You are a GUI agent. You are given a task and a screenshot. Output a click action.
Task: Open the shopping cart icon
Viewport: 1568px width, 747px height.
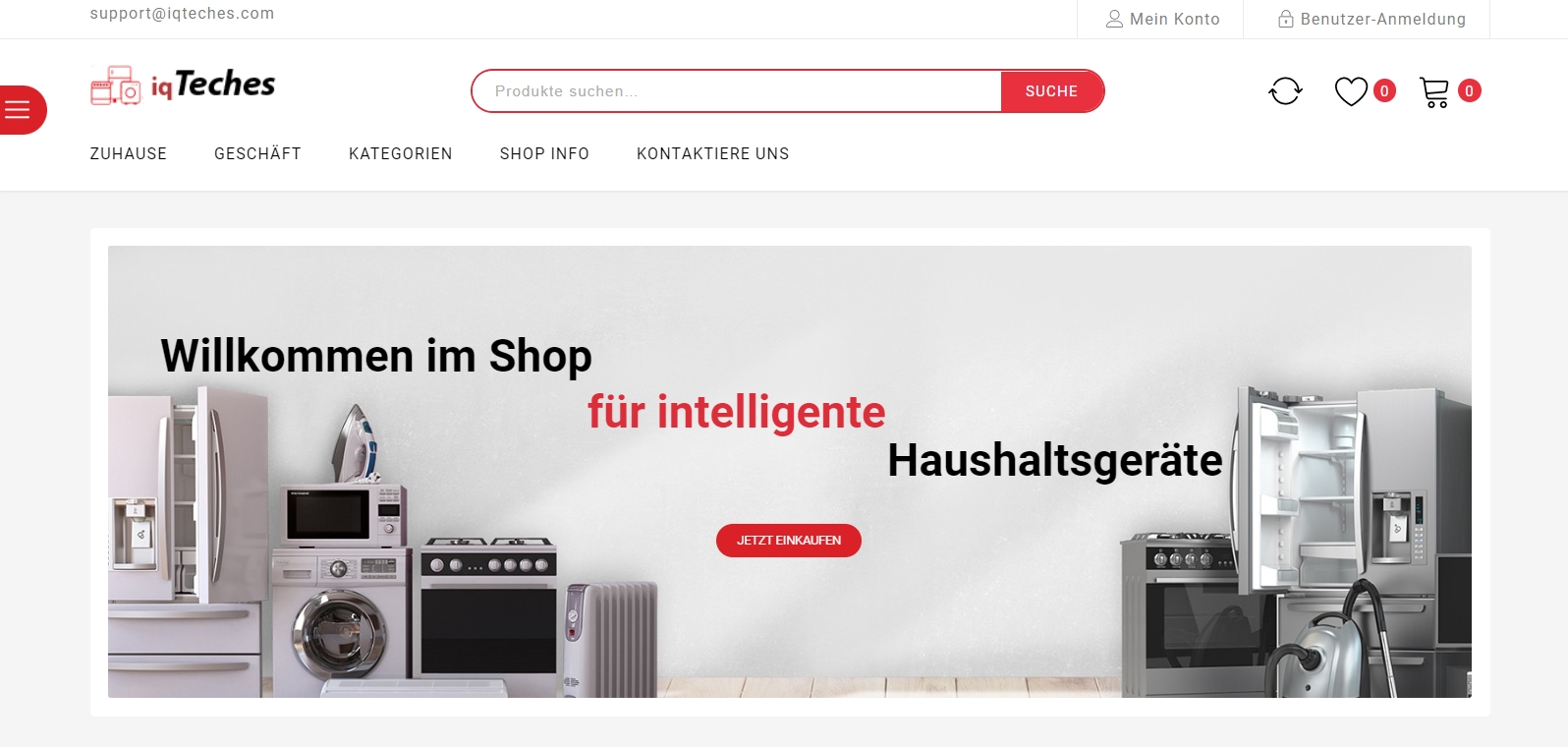pos(1434,92)
